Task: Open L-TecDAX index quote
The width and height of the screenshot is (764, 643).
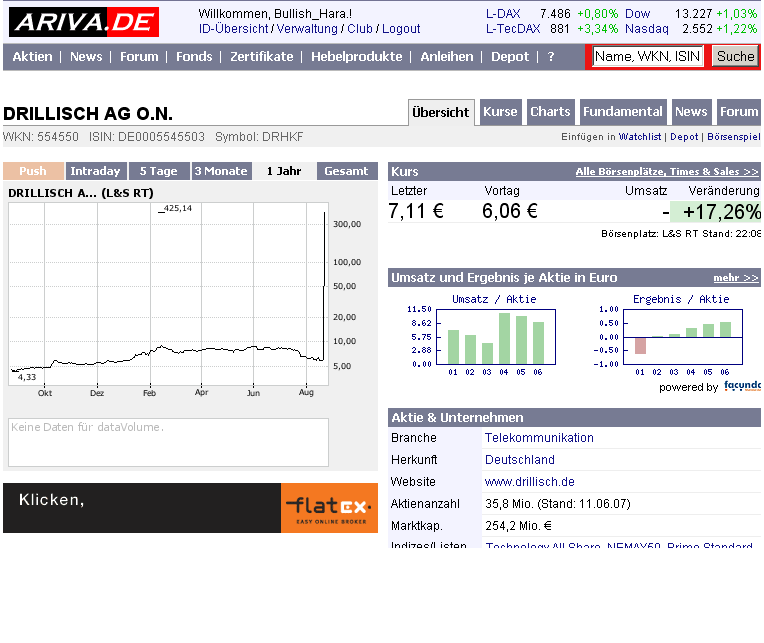Action: click(x=513, y=29)
